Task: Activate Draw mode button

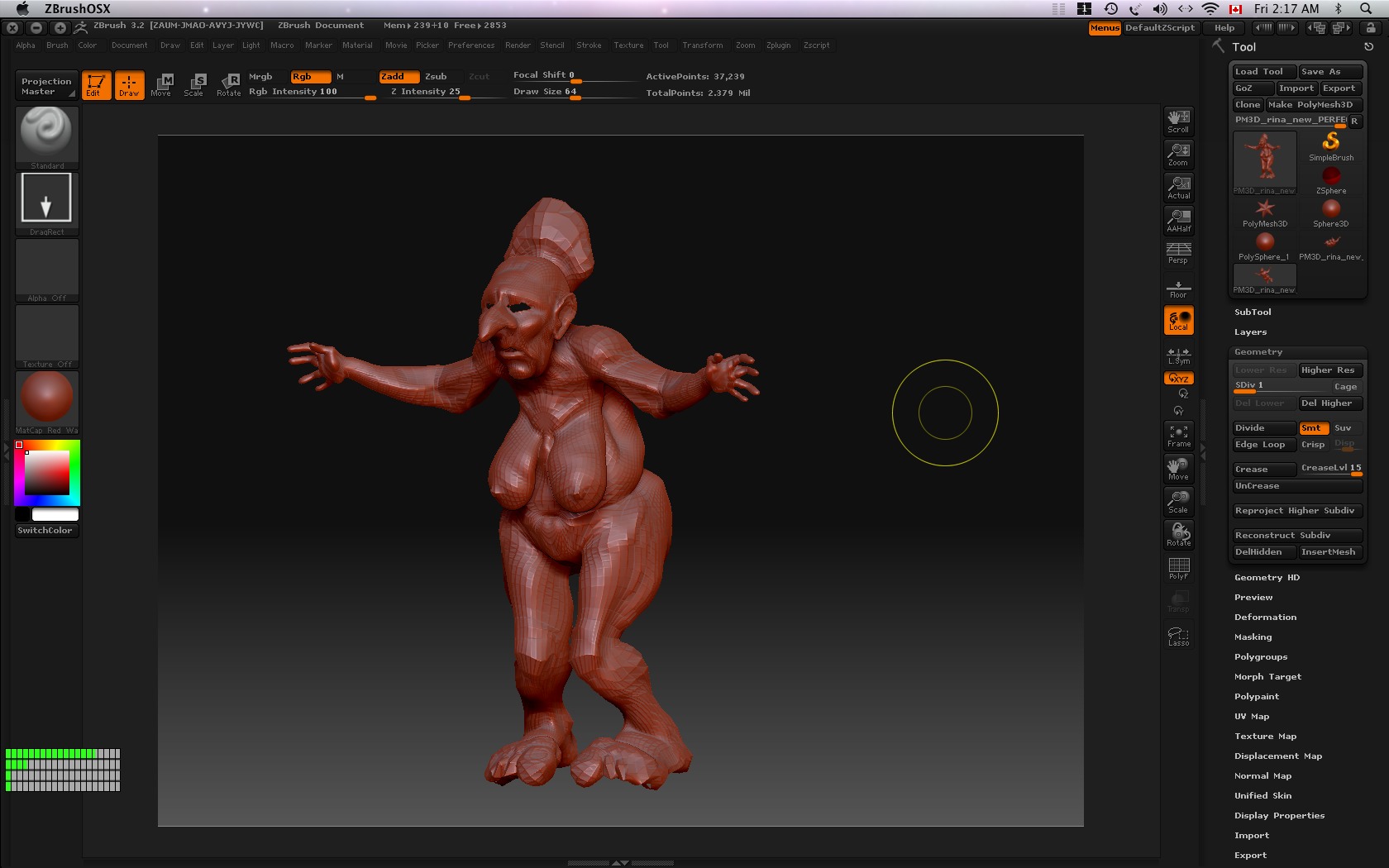Action: 129,85
